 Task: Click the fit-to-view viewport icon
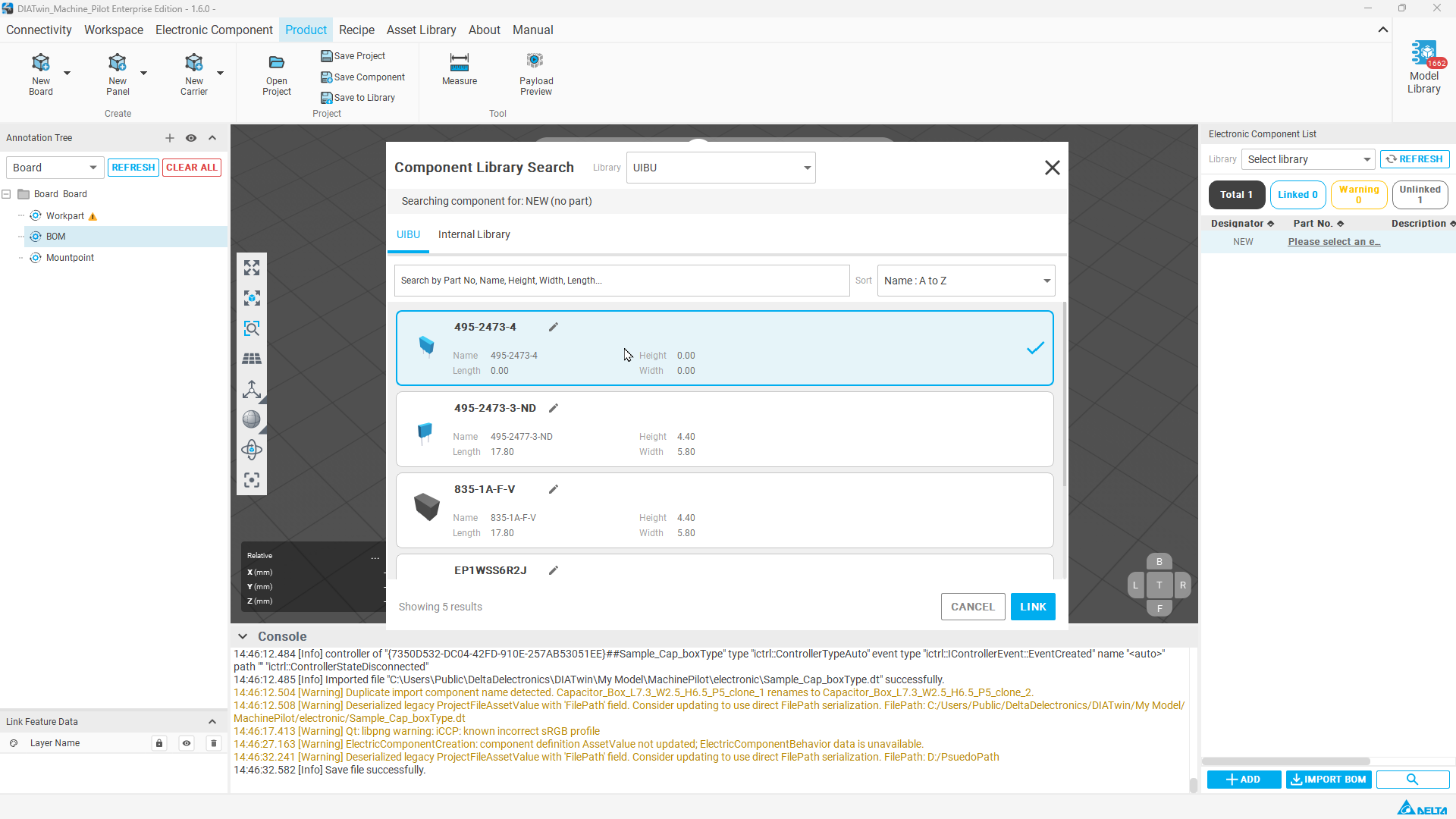pyautogui.click(x=252, y=268)
